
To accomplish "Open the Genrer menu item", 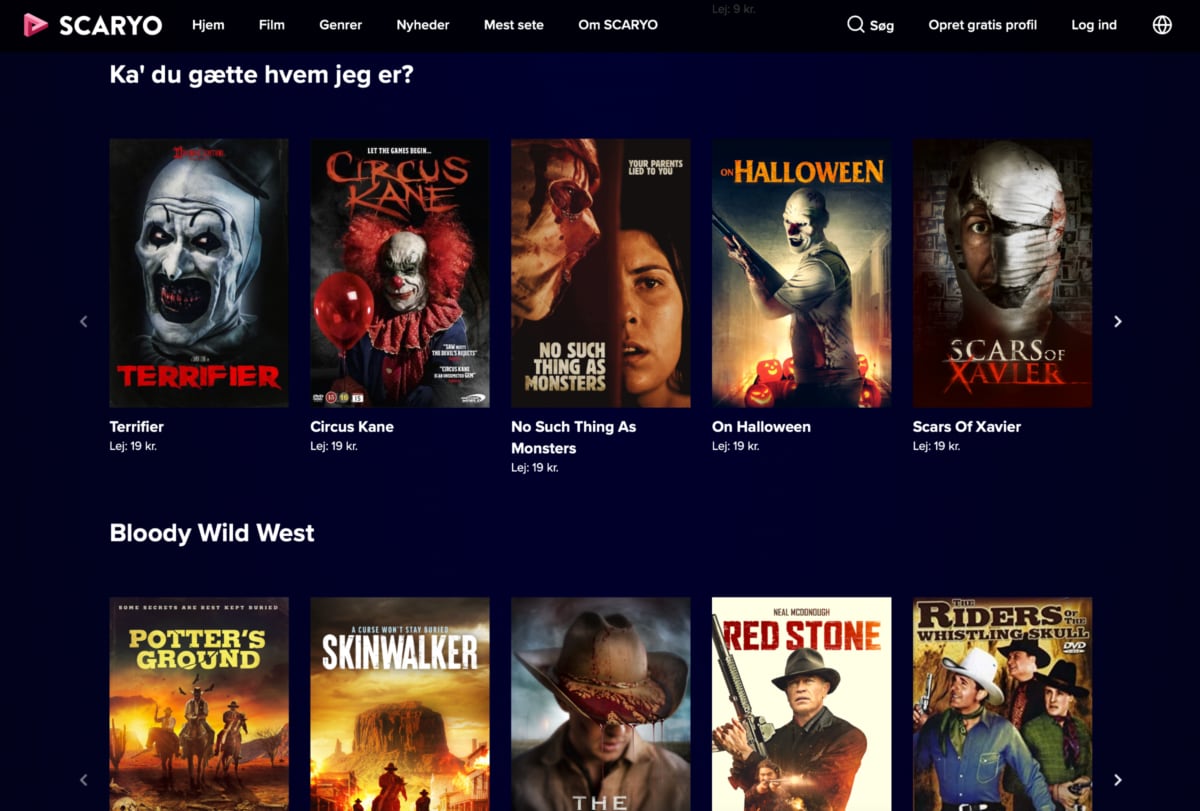I will pyautogui.click(x=341, y=25).
